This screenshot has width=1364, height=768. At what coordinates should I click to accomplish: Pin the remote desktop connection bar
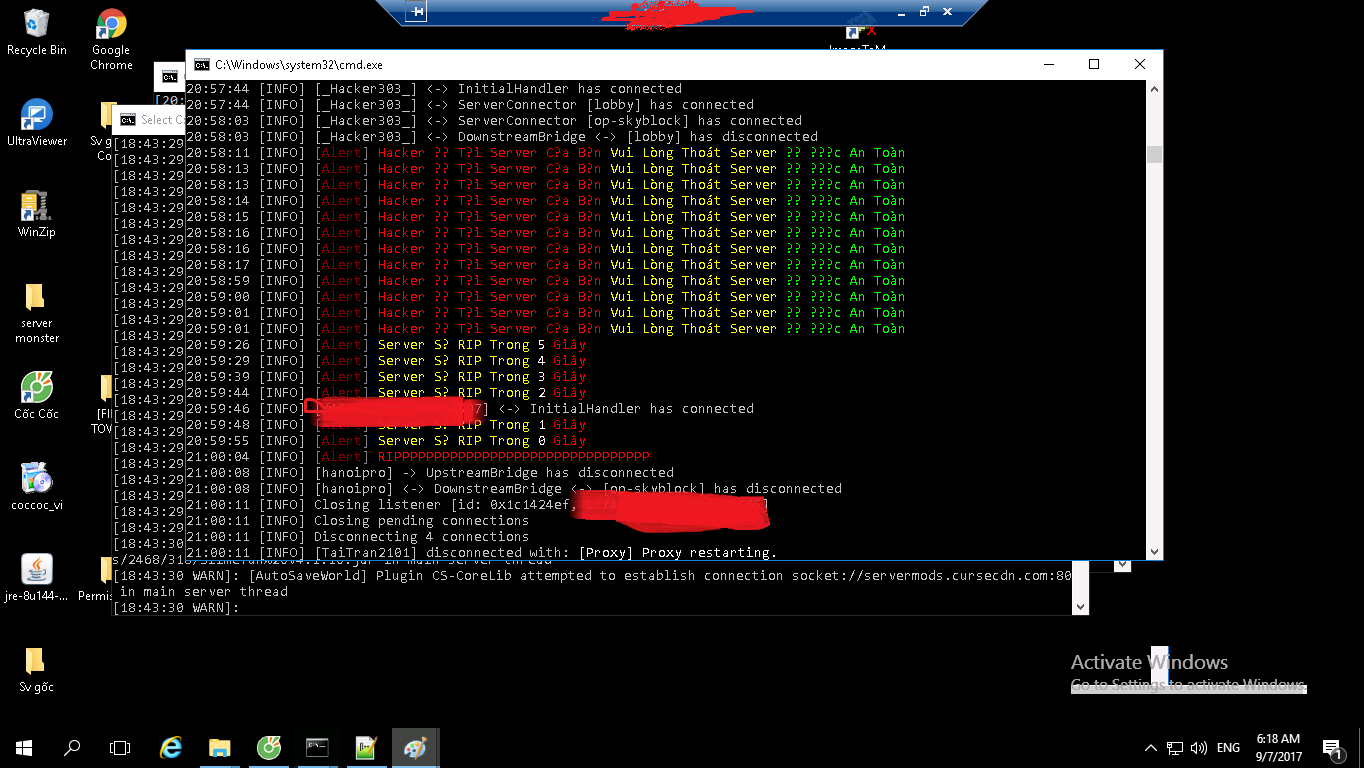pos(417,12)
